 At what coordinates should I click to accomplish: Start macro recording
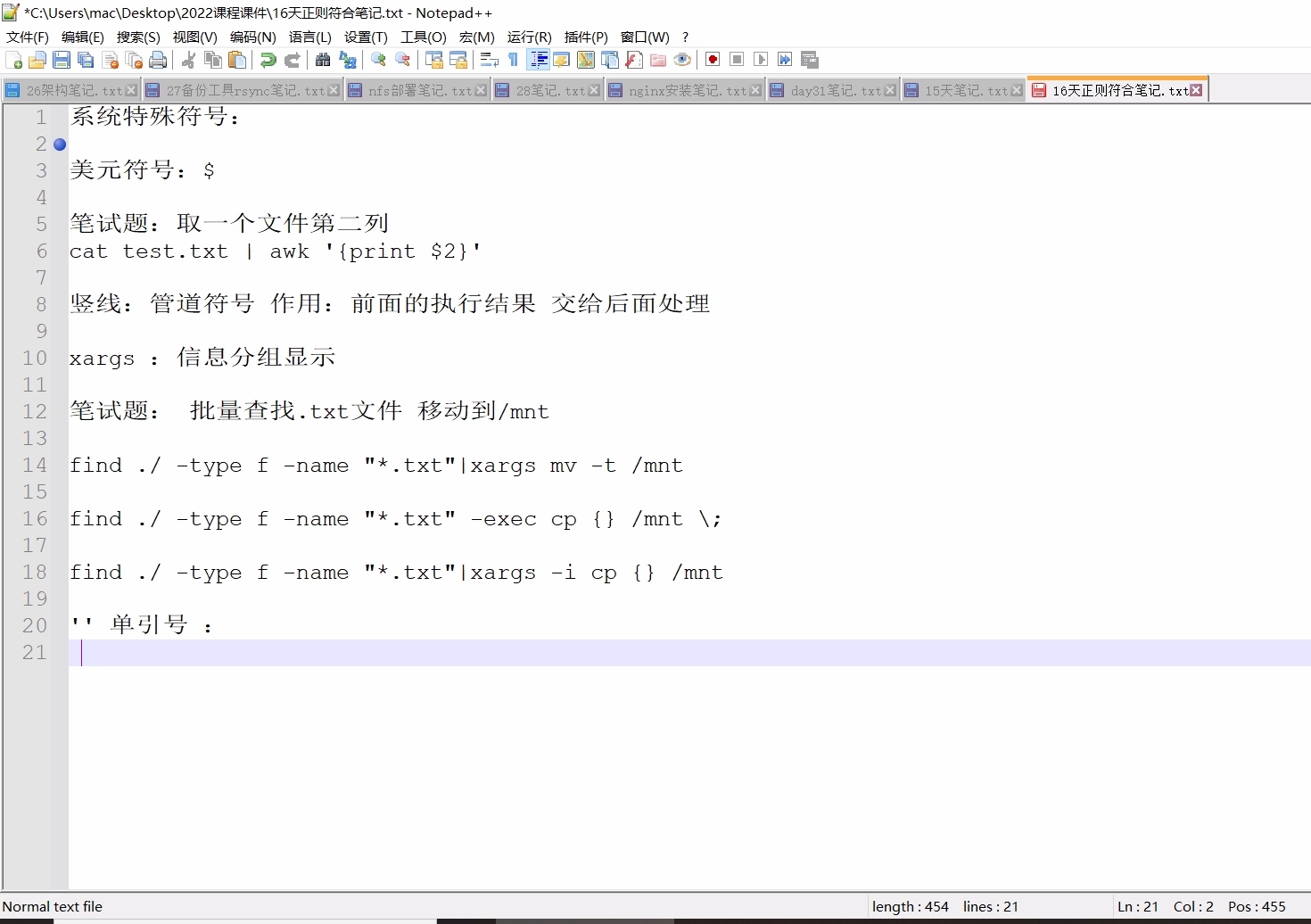[x=712, y=60]
